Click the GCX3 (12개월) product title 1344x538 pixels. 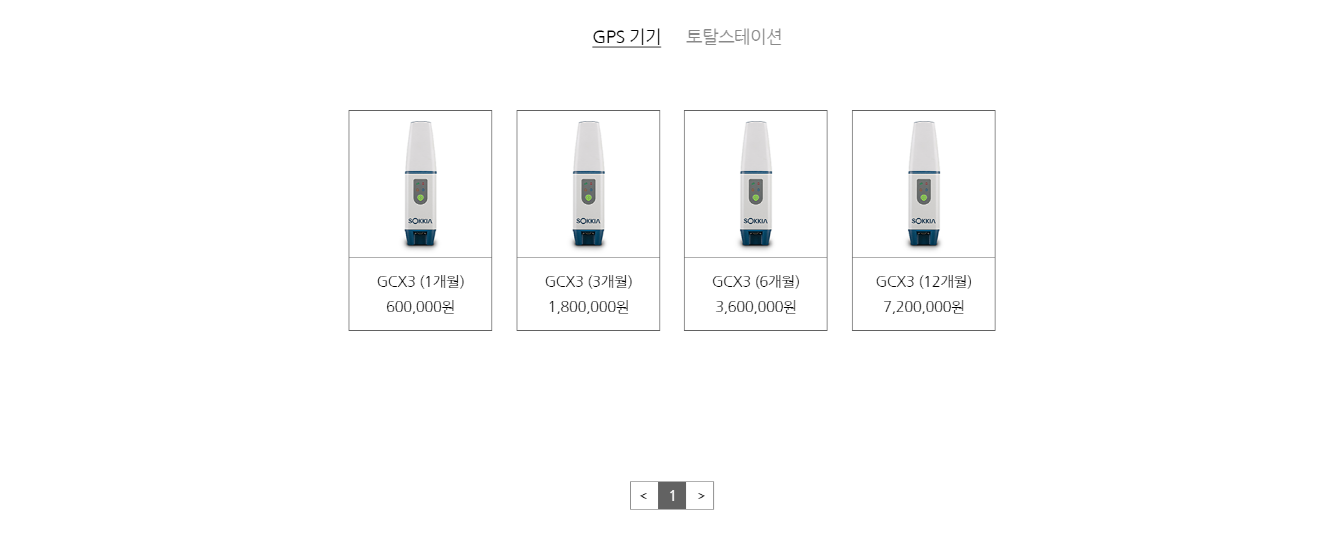coord(924,282)
